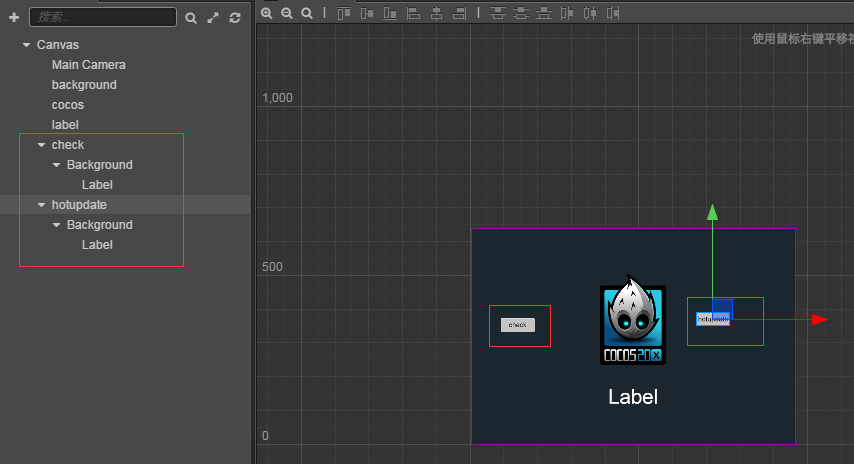The width and height of the screenshot is (854, 464).
Task: Select the cocos node
Action: (x=68, y=105)
